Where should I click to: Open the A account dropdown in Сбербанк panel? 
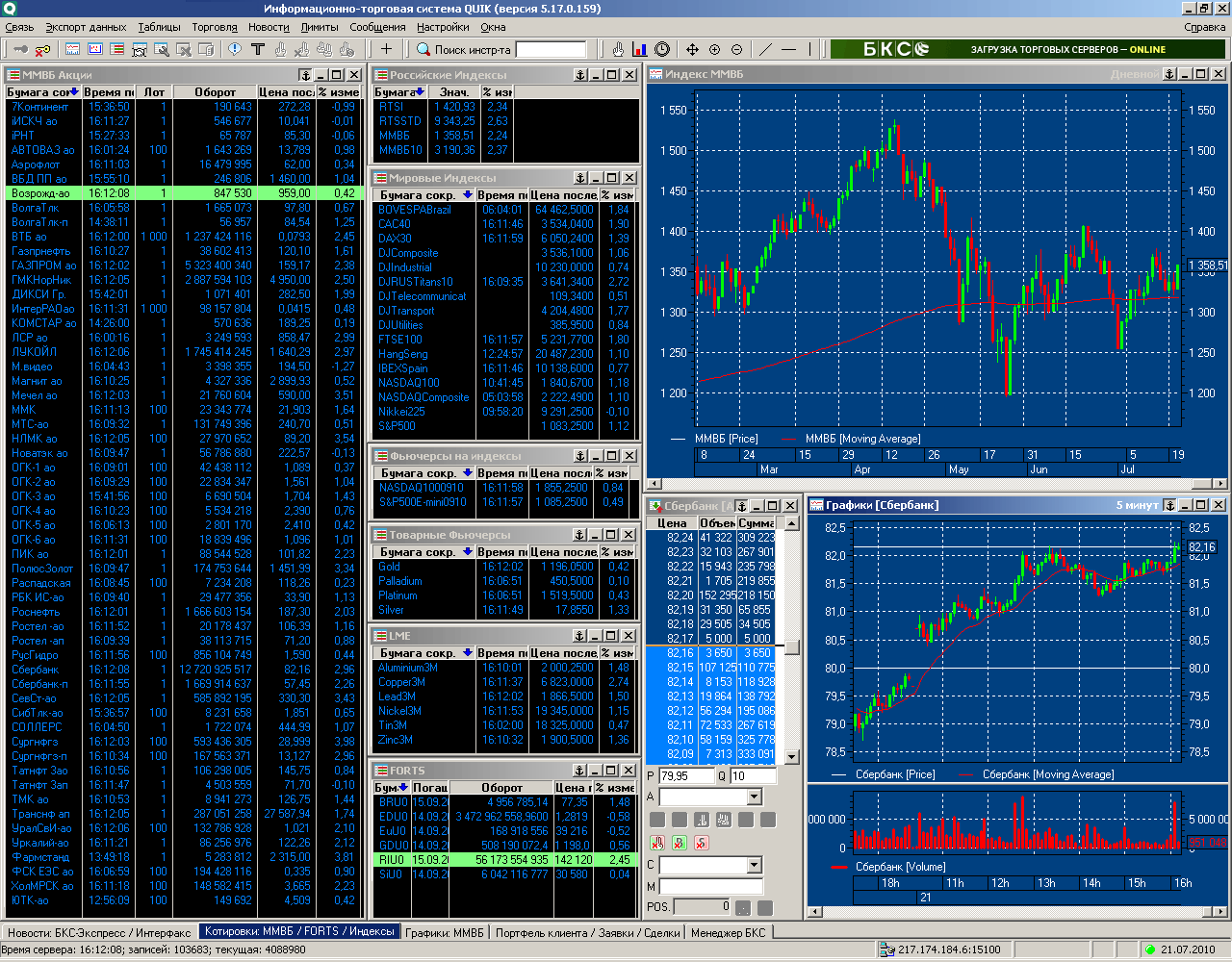point(754,797)
